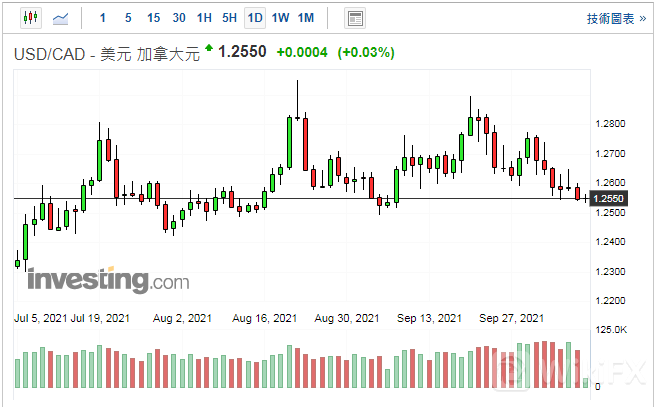Select the 30 minute timeframe

point(179,18)
